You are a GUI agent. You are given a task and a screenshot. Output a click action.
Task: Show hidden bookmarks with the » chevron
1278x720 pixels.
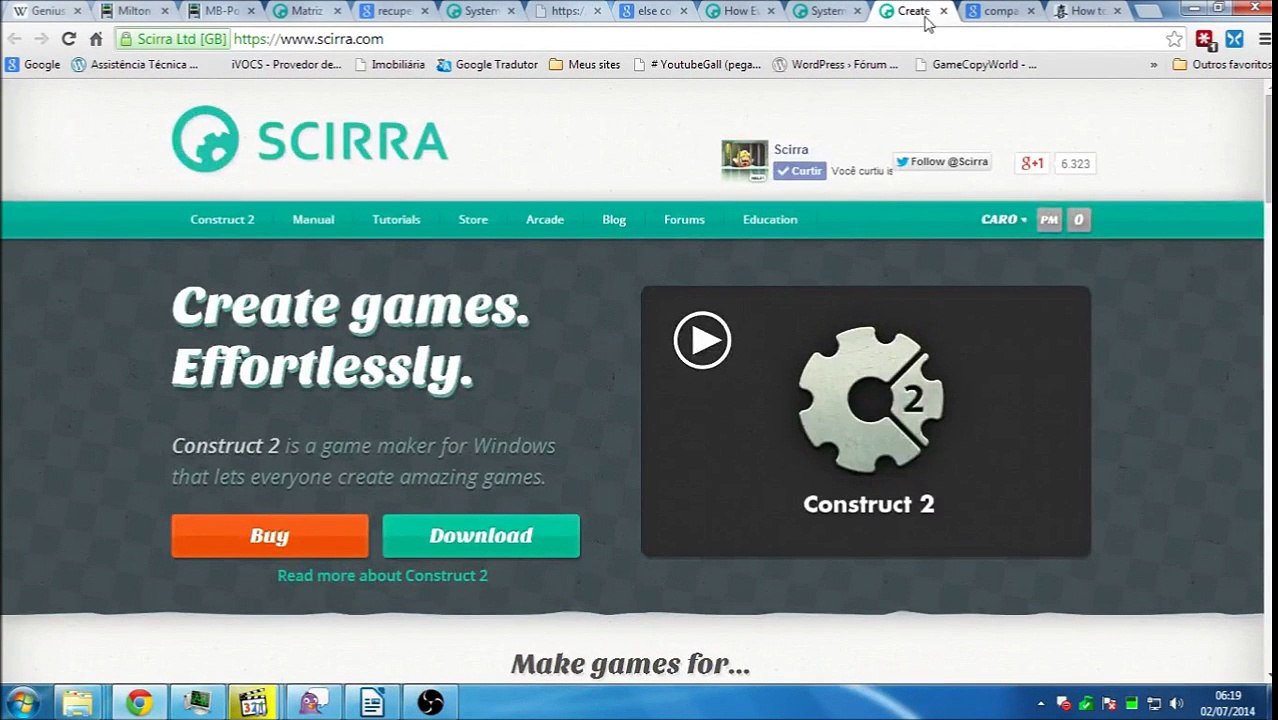coord(1153,64)
